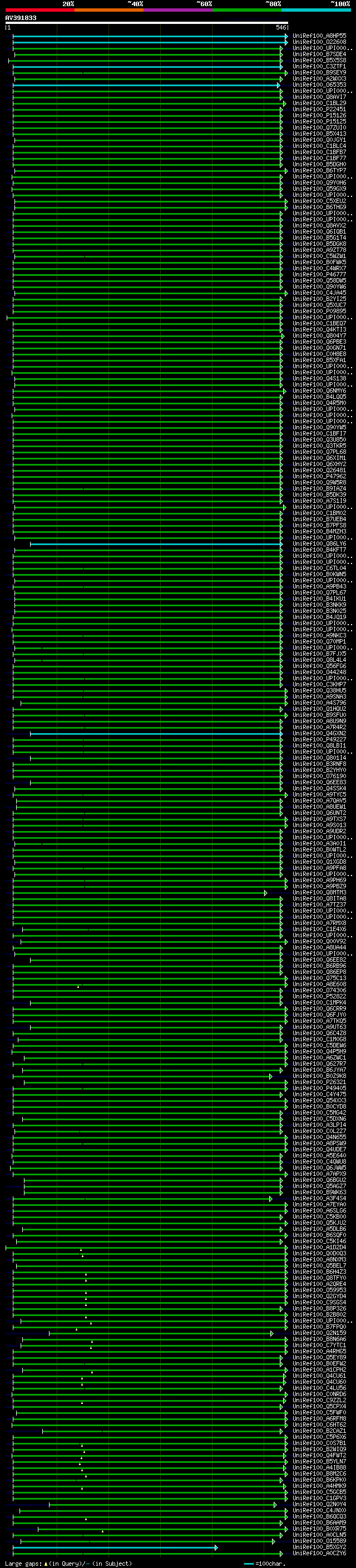The height and width of the screenshot is (1568, 356).
Task: Click the query name AV391833
Action: pyautogui.click(x=21, y=18)
